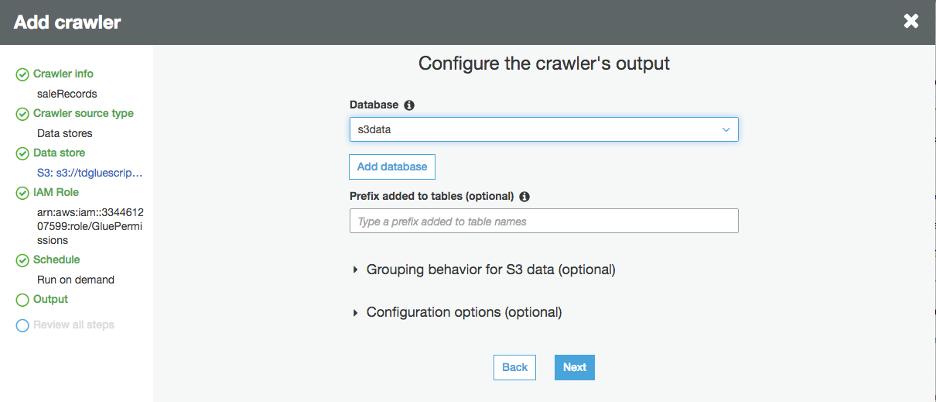936x402 pixels.
Task: Click the prefix info icon
Action: [525, 196]
